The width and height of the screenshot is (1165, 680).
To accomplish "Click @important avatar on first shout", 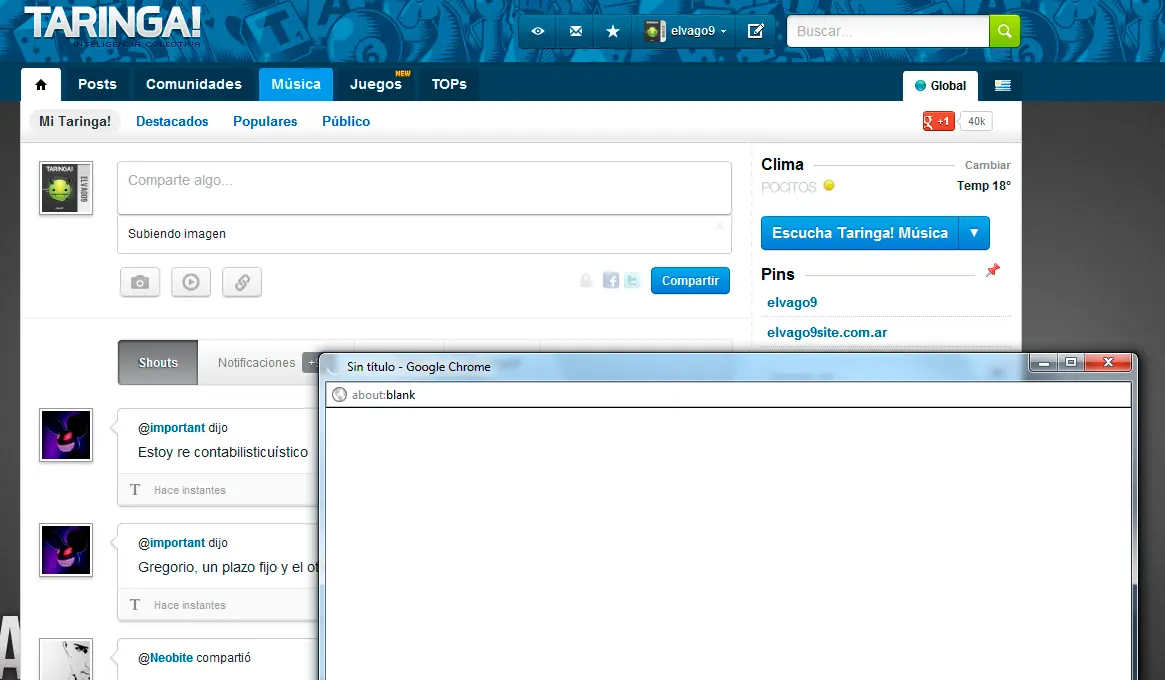I will tap(66, 435).
